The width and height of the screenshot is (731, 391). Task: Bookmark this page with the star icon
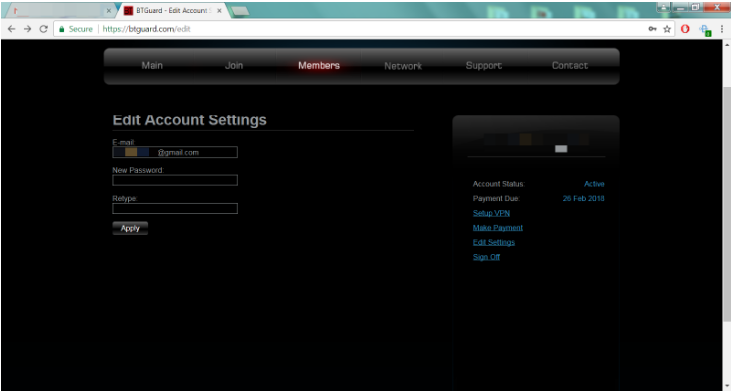click(667, 29)
